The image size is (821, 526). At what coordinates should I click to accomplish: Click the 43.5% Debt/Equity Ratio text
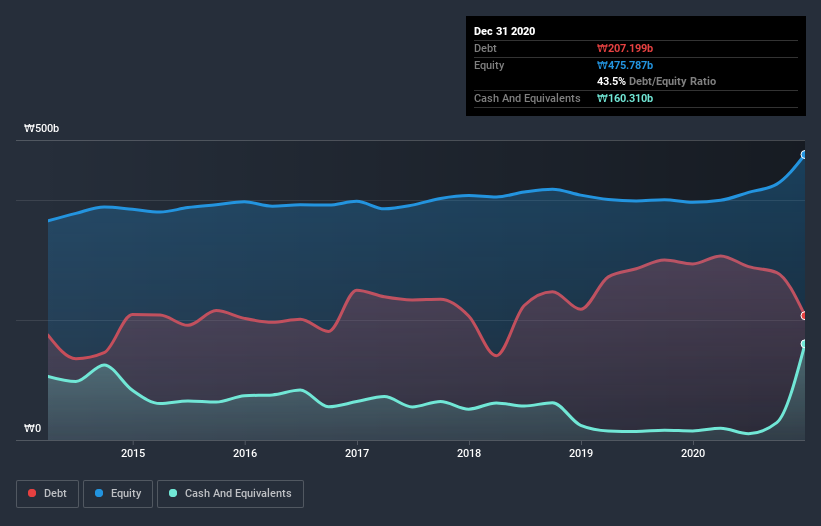pos(657,81)
